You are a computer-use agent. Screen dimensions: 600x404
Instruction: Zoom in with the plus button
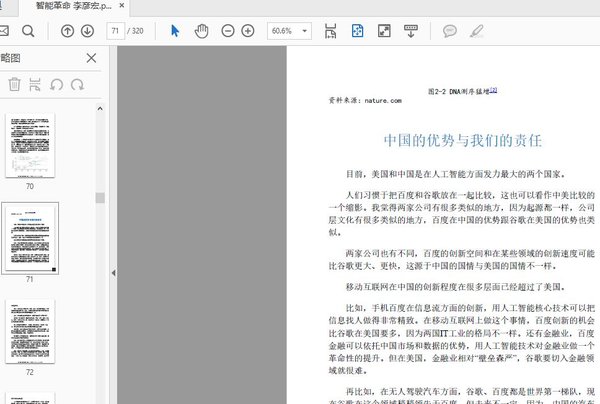(248, 31)
